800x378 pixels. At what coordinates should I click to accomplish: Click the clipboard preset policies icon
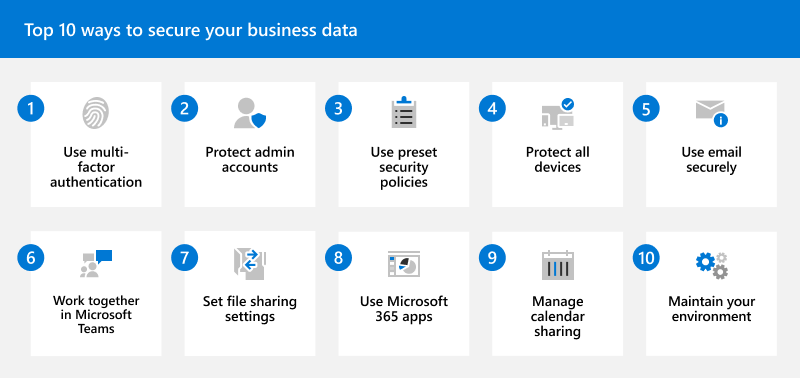click(x=404, y=112)
